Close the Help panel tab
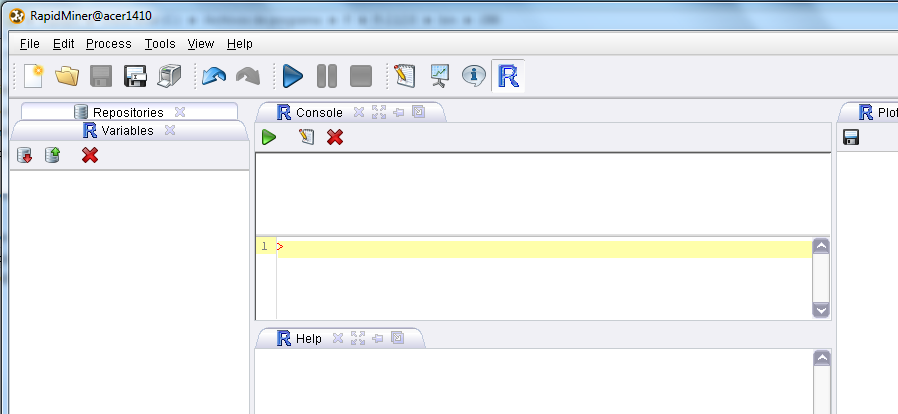 338,339
